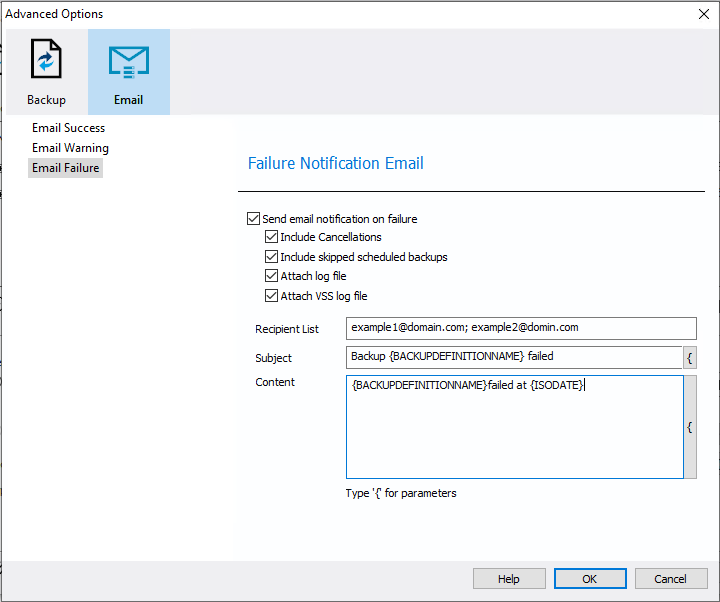Uncheck Include Cancellations
The width and height of the screenshot is (720, 602).
[271, 237]
